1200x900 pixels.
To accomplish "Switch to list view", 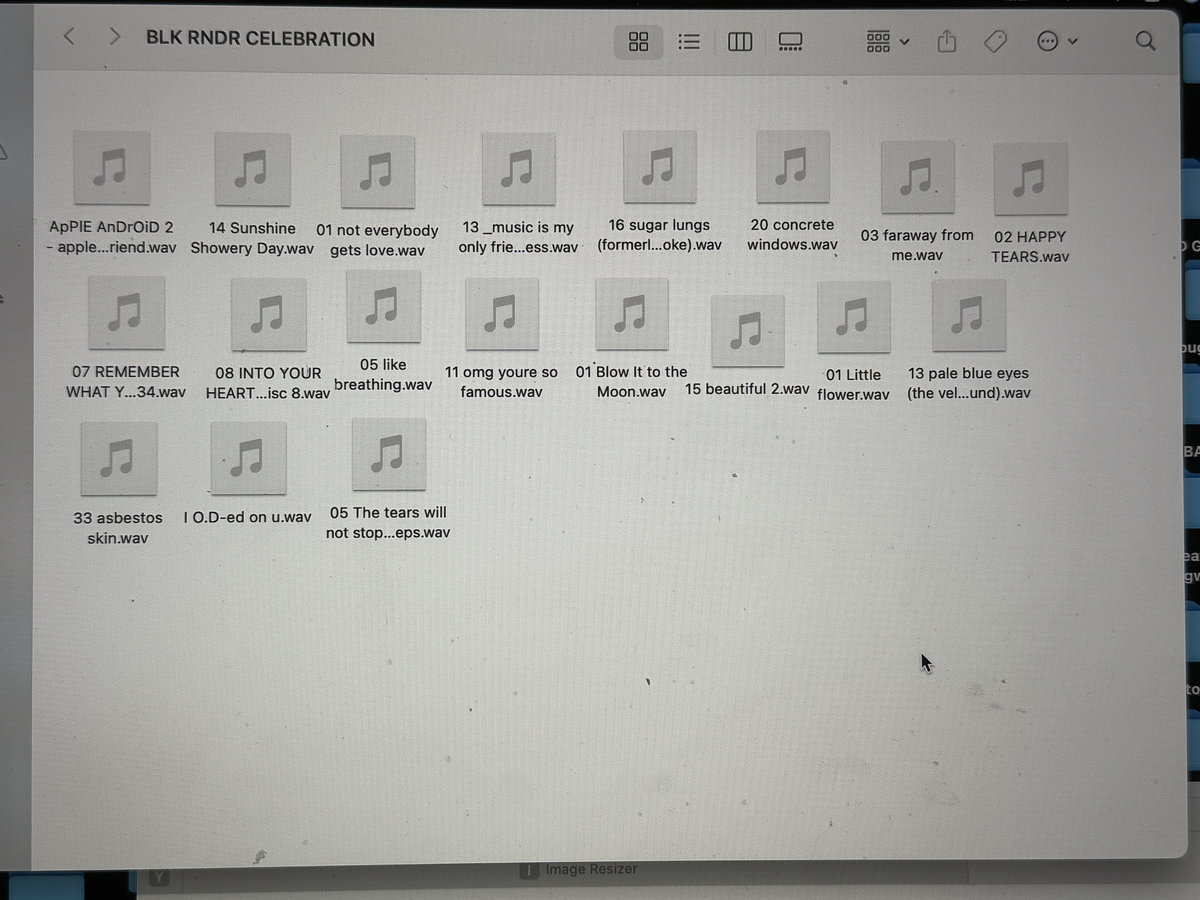I will [688, 41].
